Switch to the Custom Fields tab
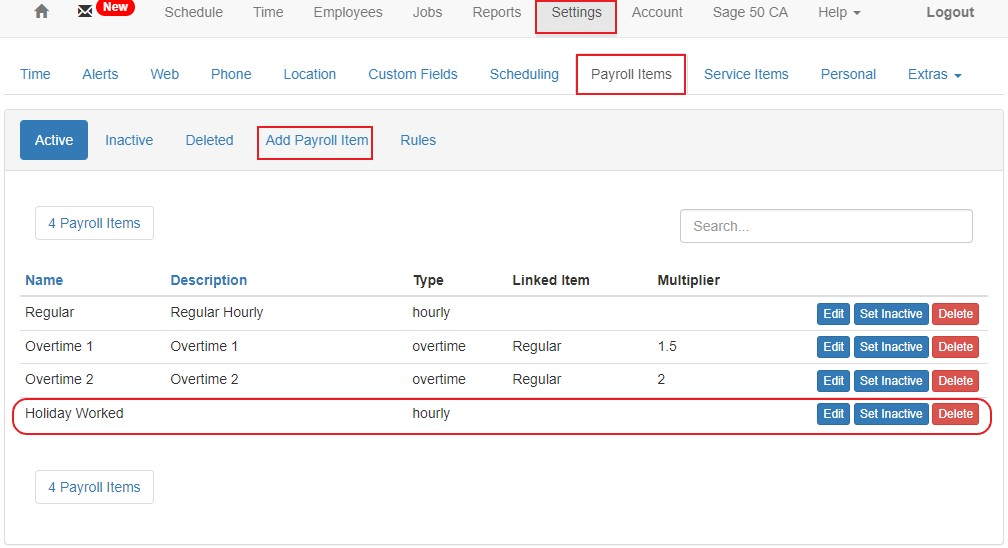The height and width of the screenshot is (548, 1008). (413, 74)
